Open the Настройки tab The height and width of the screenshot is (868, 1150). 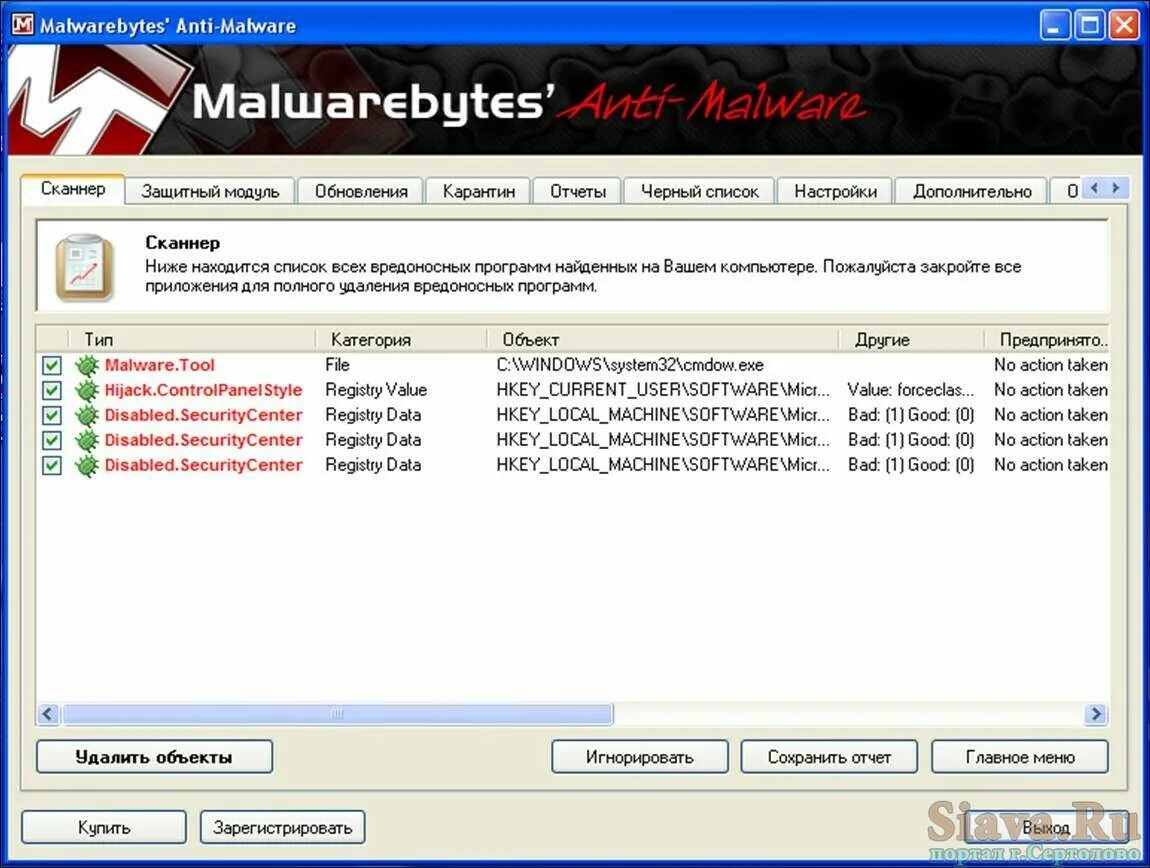[x=835, y=192]
